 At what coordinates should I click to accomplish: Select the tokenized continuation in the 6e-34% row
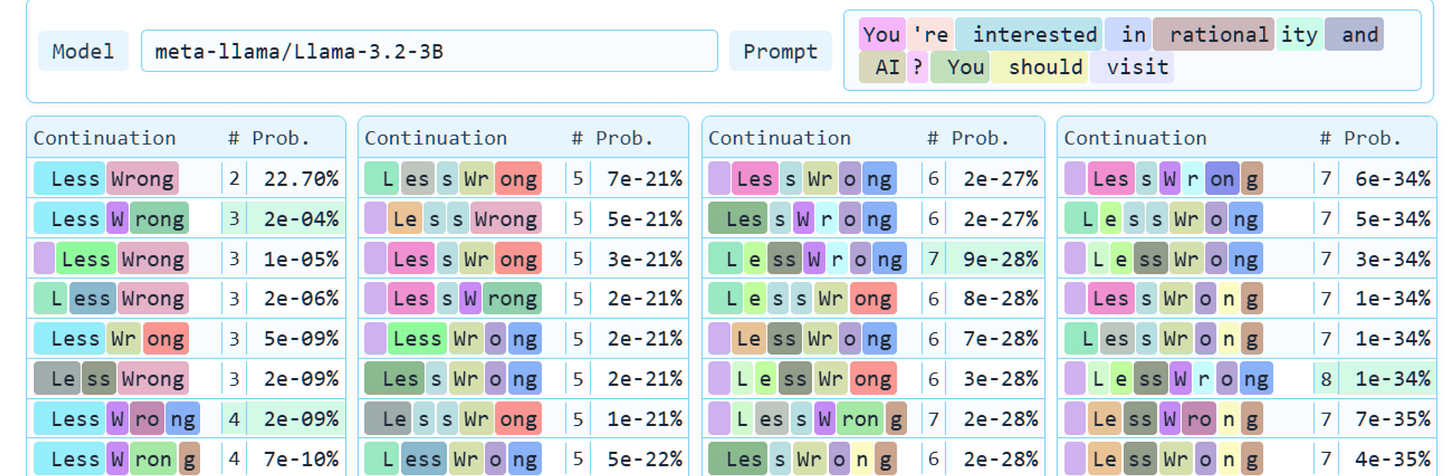pyautogui.click(x=1163, y=179)
